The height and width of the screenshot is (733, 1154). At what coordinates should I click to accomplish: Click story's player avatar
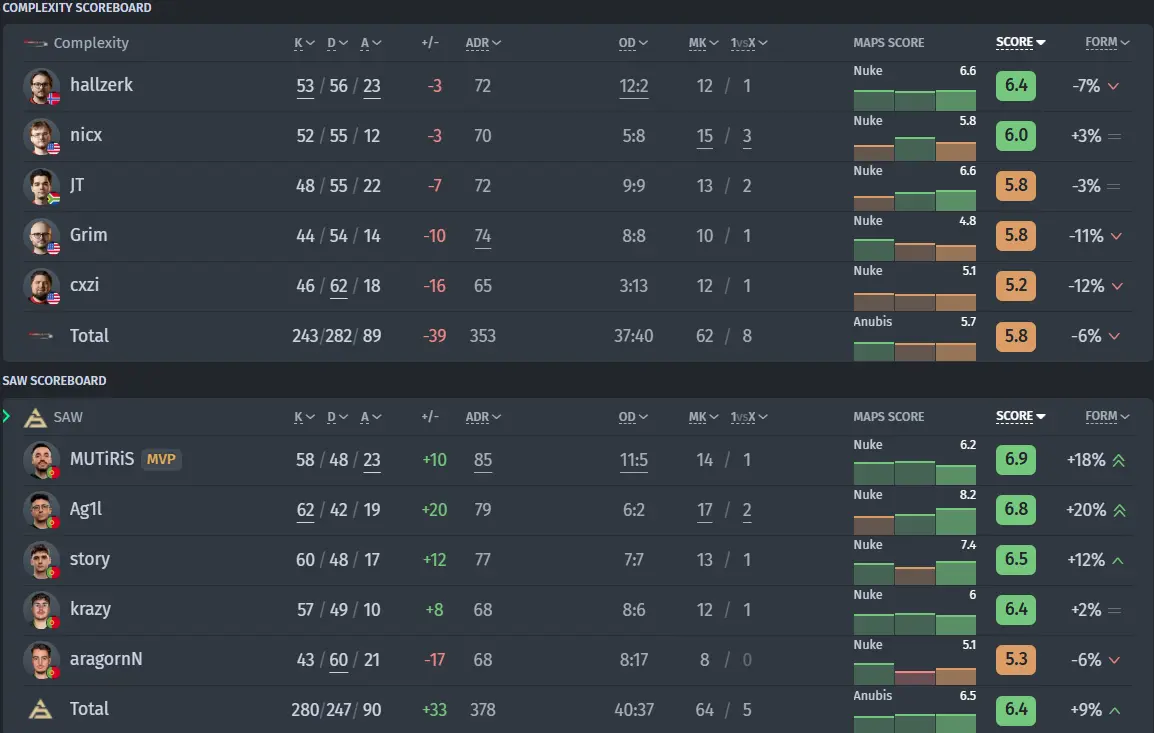click(40, 560)
